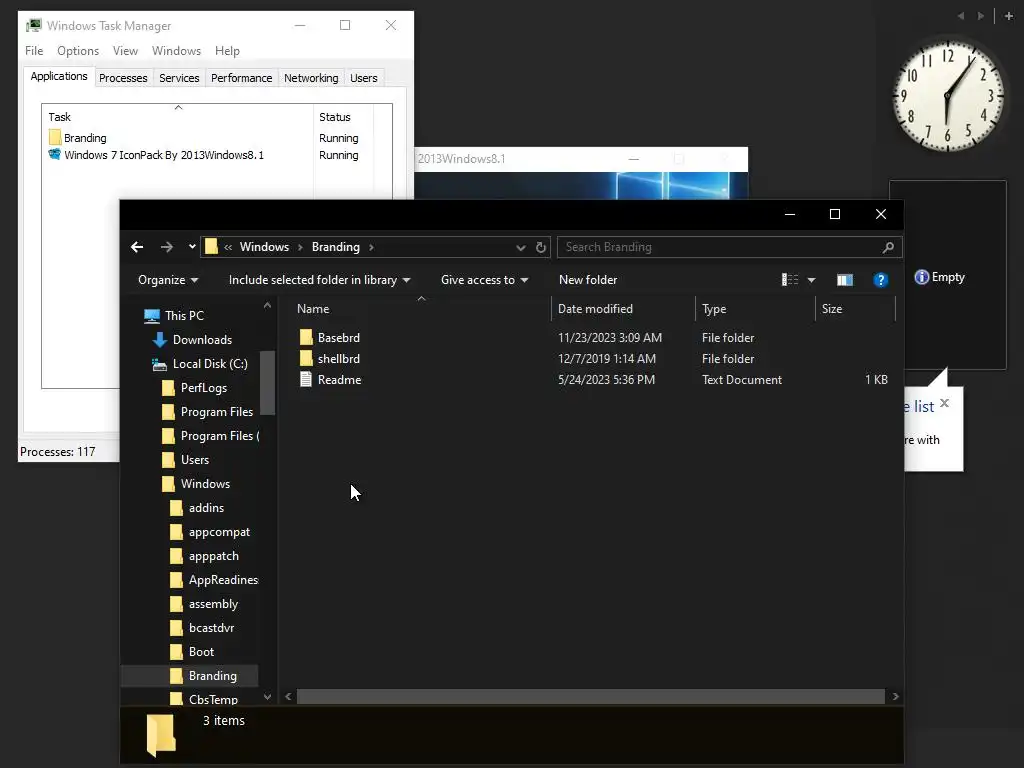Image resolution: width=1024 pixels, height=768 pixels.
Task: Select the Boot folder in tree
Action: pyautogui.click(x=192, y=652)
